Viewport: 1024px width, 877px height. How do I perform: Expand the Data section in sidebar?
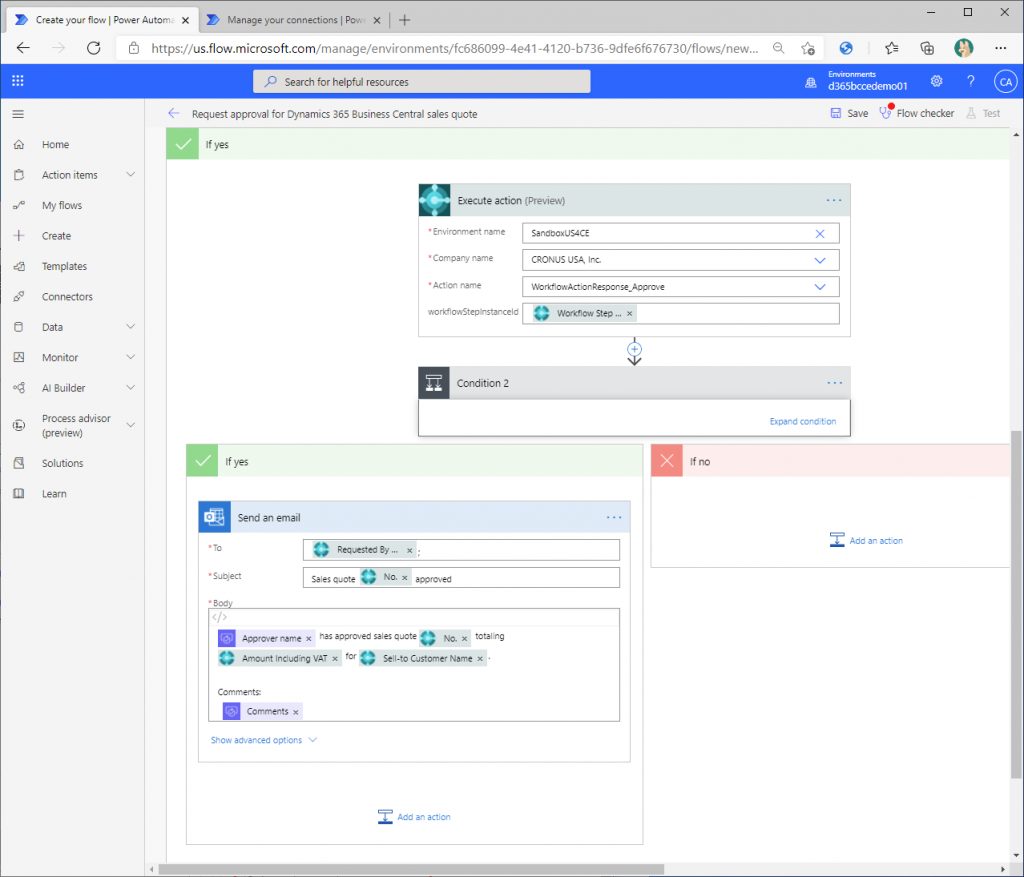click(131, 327)
